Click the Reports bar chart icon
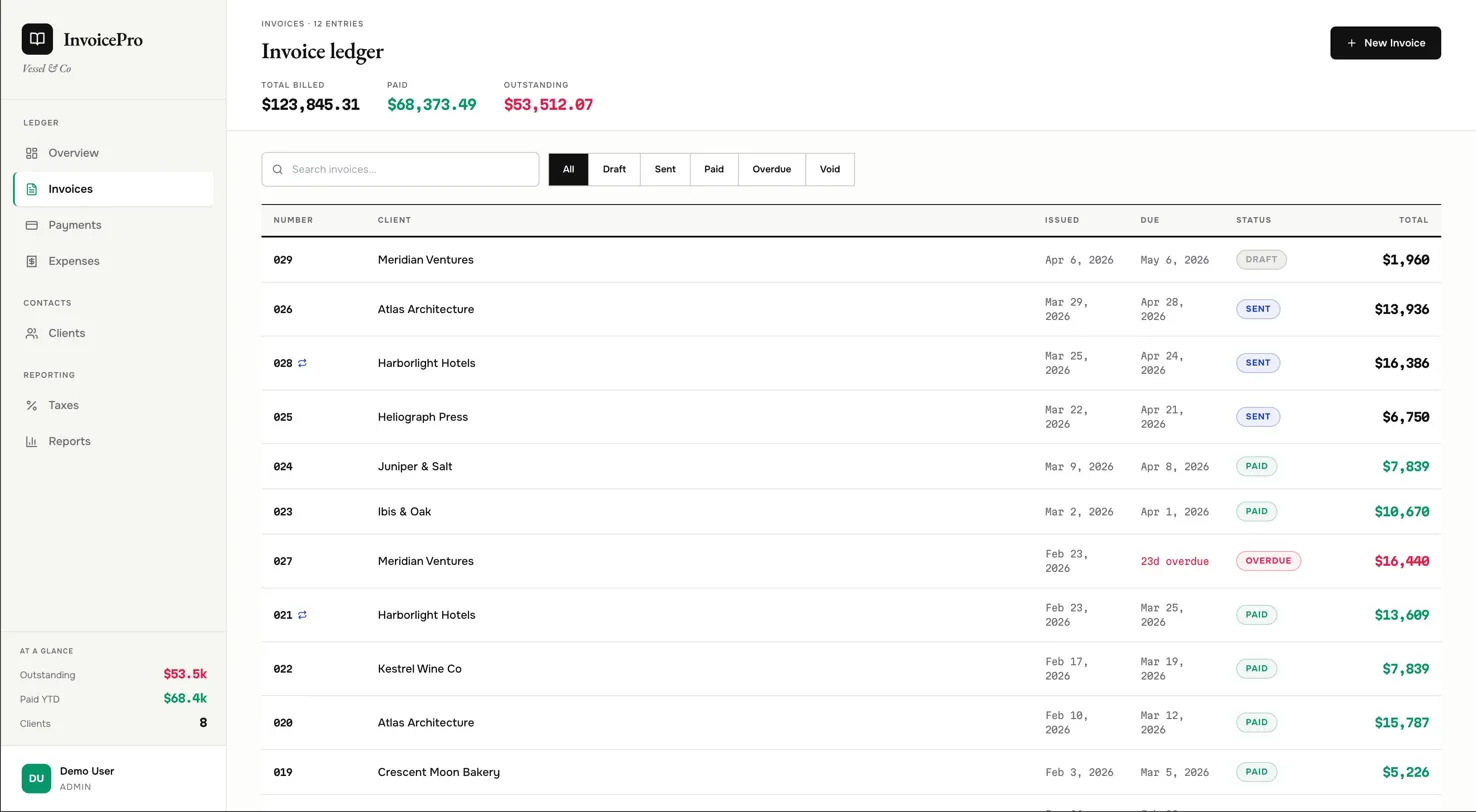The image size is (1476, 812). tap(31, 441)
